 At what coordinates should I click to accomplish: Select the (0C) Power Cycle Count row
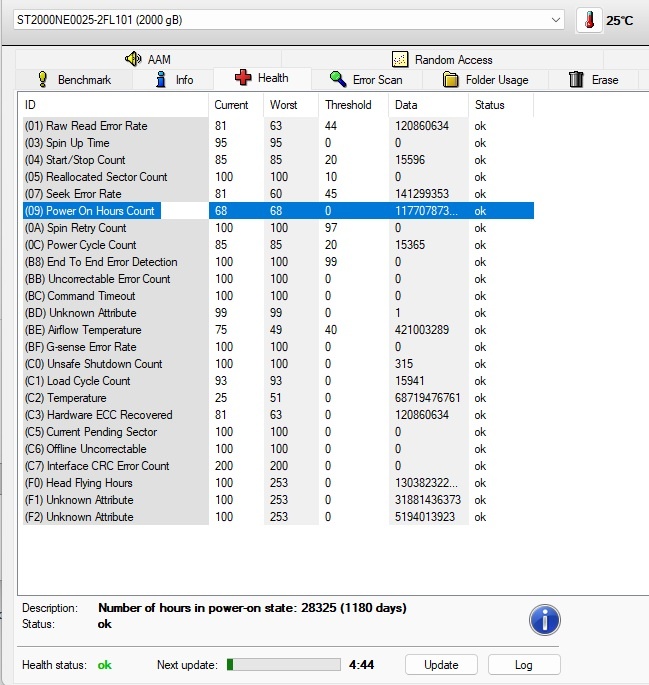pyautogui.click(x=278, y=245)
